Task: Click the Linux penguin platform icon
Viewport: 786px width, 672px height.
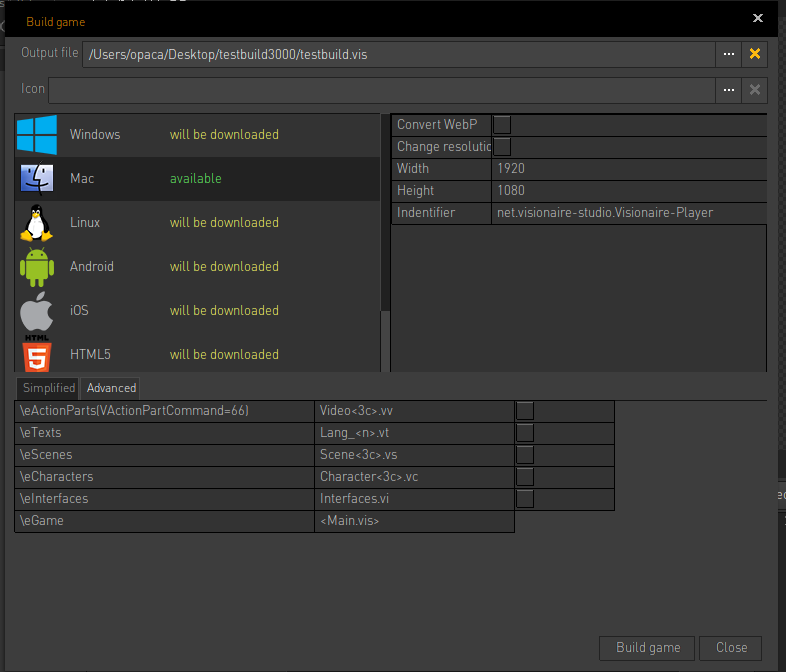Action: pyautogui.click(x=36, y=222)
